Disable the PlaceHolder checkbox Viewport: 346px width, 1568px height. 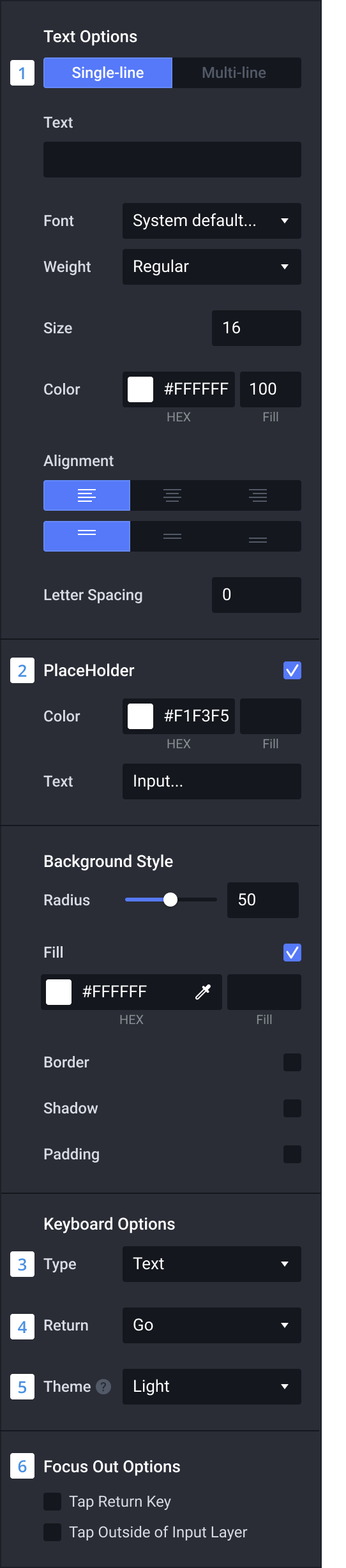292,670
